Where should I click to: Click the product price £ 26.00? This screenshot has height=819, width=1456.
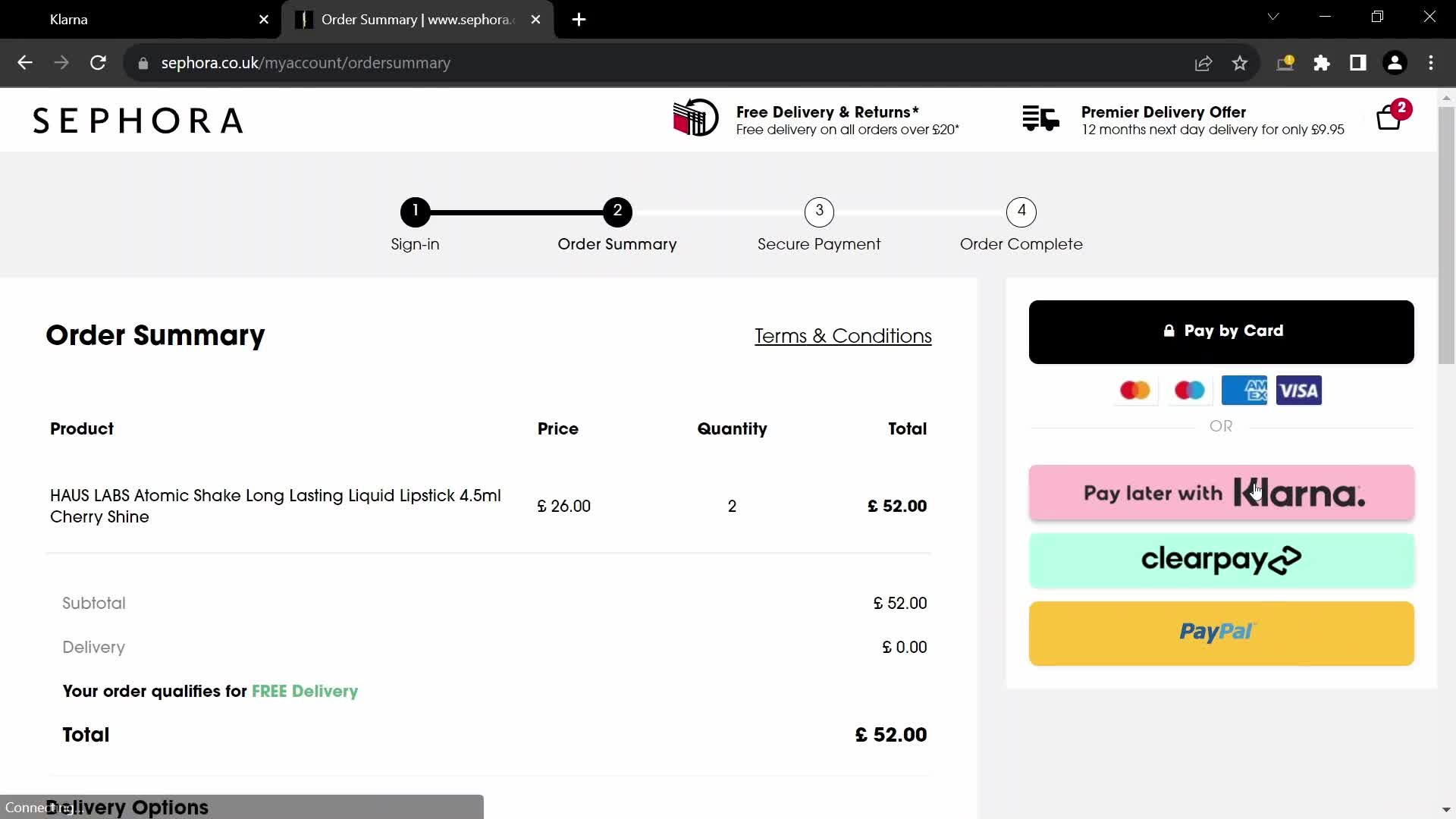click(563, 507)
